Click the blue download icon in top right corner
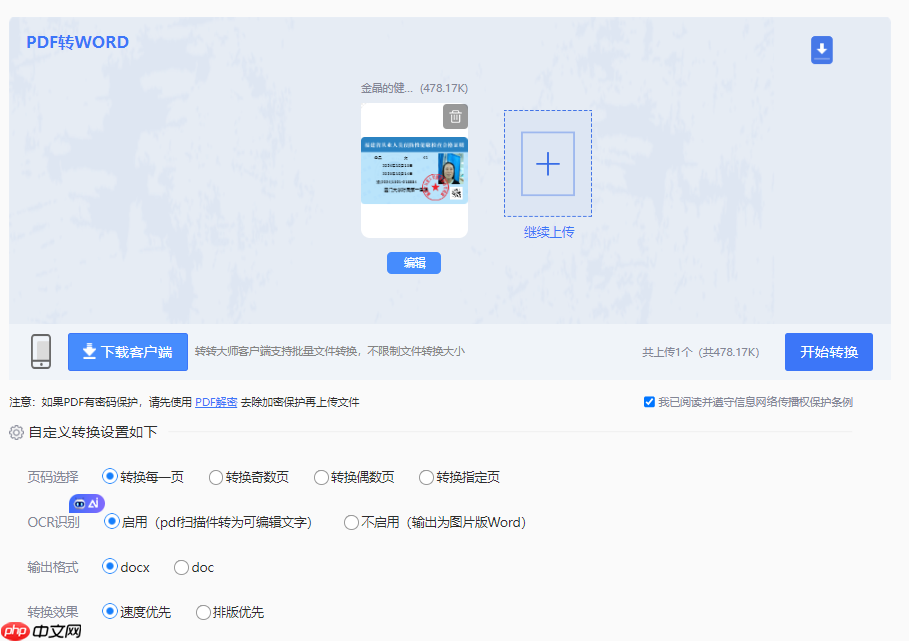Screen dimensions: 909x641 pos(821,49)
